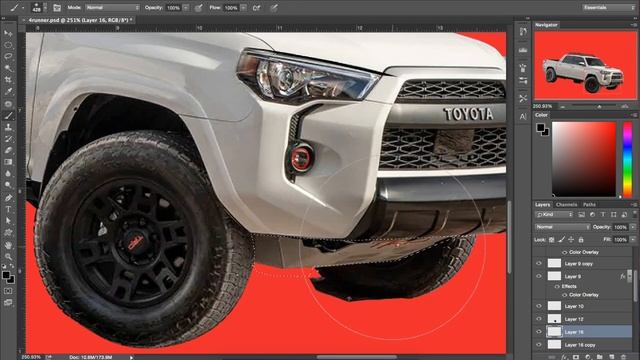The image size is (640, 360).
Task: Open the layer filter Kind dropdown
Action: [x=555, y=215]
